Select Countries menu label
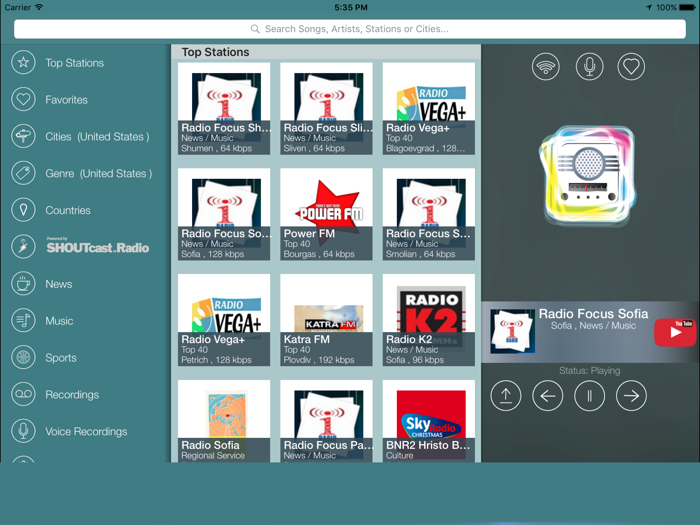This screenshot has width=700, height=525. coord(68,210)
